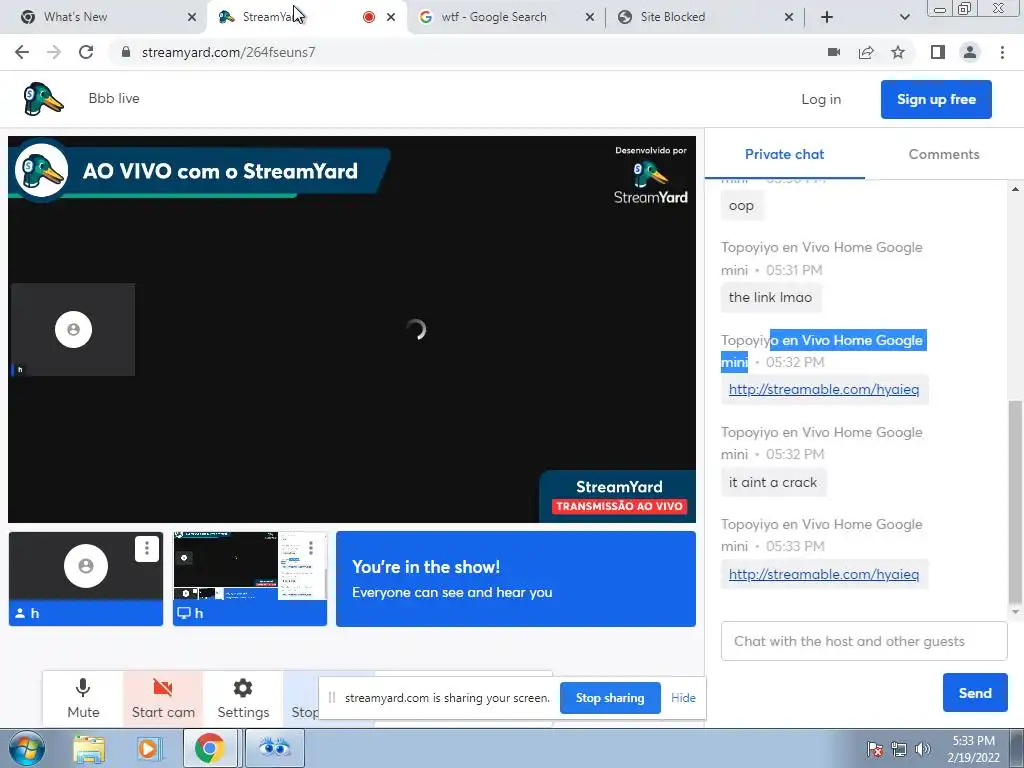Viewport: 1024px width, 768px height.
Task: Click chat scrollbar up arrow
Action: pos(1015,189)
